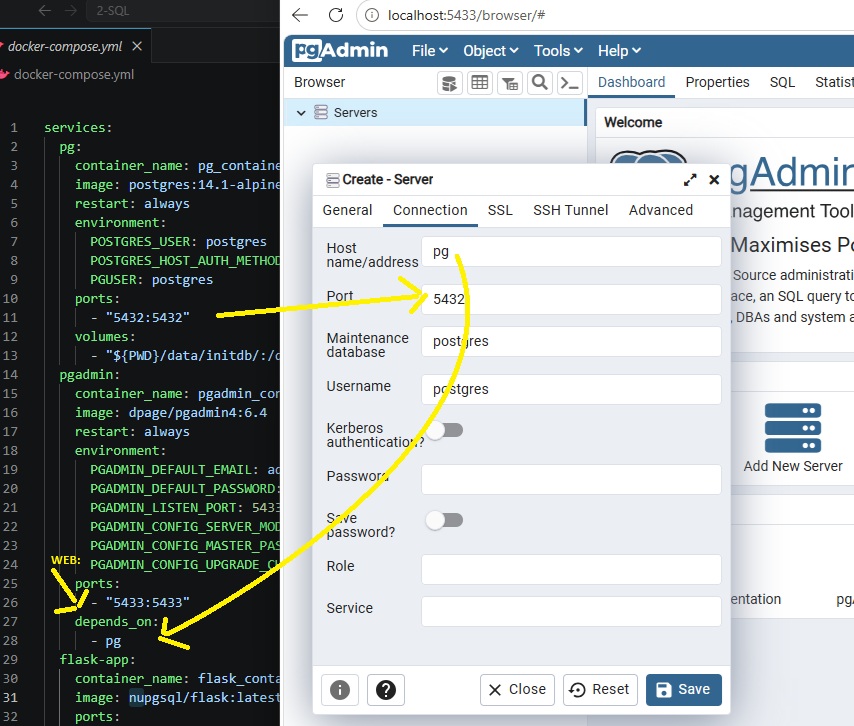Switch to the Advanced tab
The height and width of the screenshot is (726, 854).
click(x=661, y=210)
